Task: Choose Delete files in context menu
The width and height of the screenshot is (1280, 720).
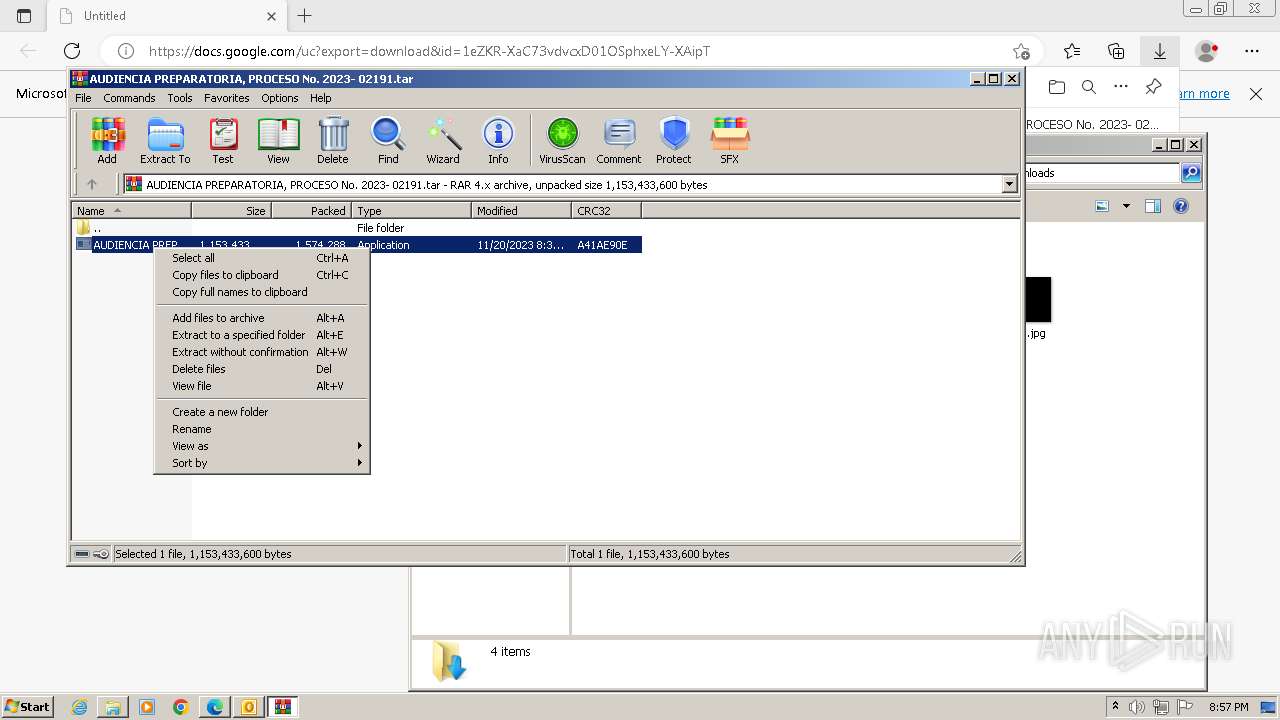Action: tap(262, 369)
